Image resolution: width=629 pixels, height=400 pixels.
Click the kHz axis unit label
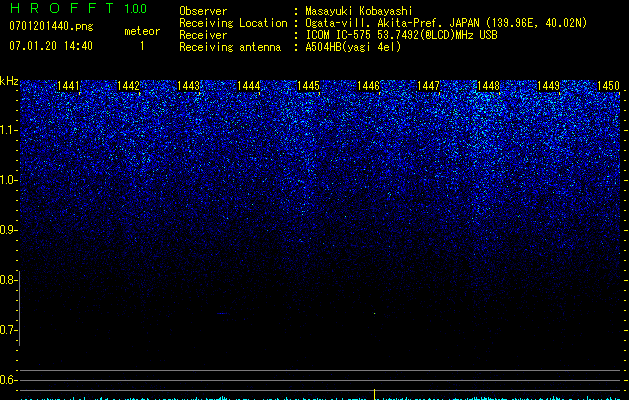coord(9,81)
